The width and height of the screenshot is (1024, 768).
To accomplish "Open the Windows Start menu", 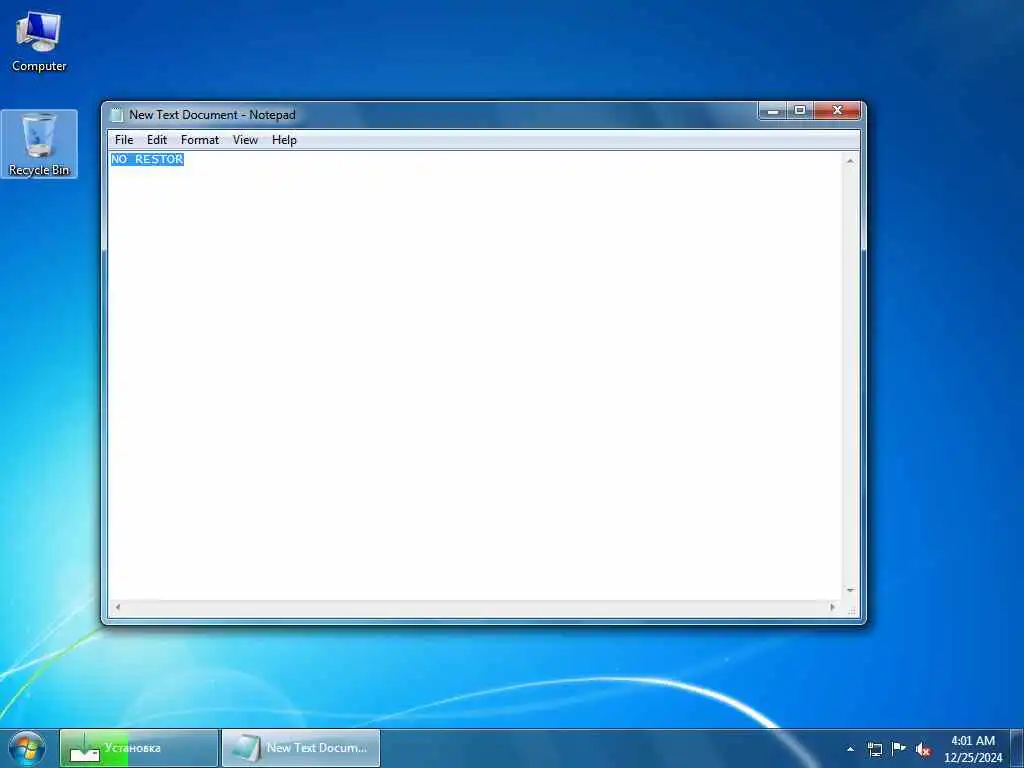I will (27, 748).
